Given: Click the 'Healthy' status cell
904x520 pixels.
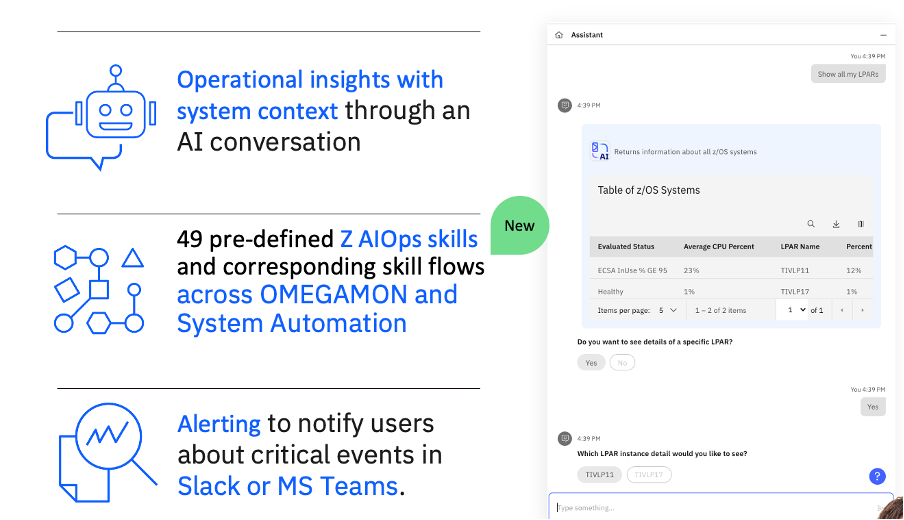Looking at the screenshot, I should (611, 292).
